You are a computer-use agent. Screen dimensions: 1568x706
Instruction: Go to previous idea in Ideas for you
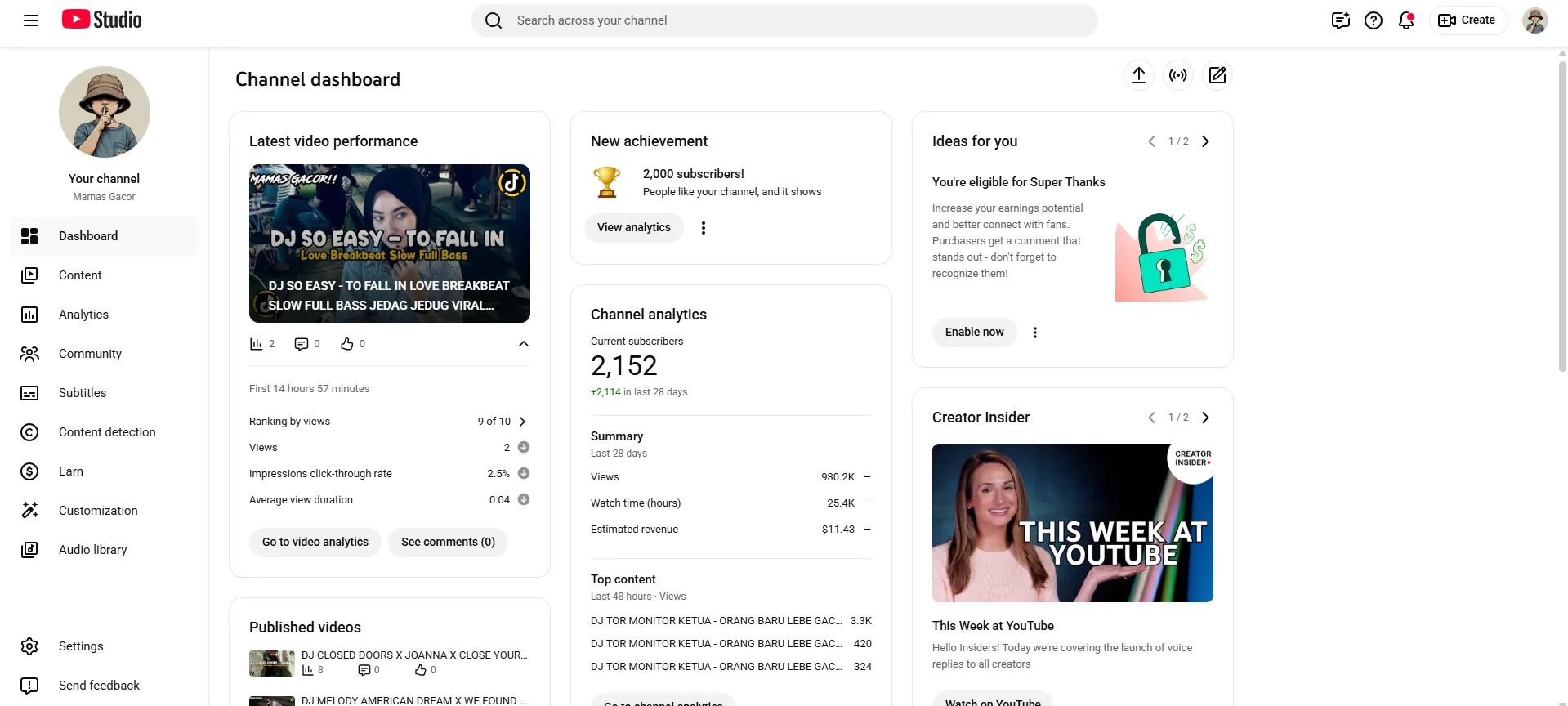1151,141
